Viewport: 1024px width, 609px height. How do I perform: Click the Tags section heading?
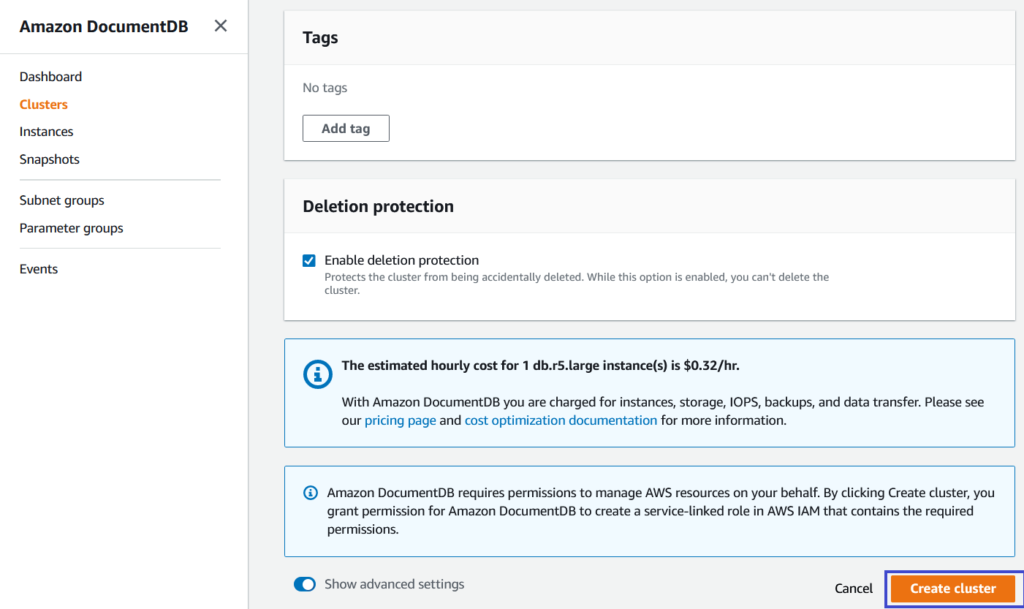(320, 38)
